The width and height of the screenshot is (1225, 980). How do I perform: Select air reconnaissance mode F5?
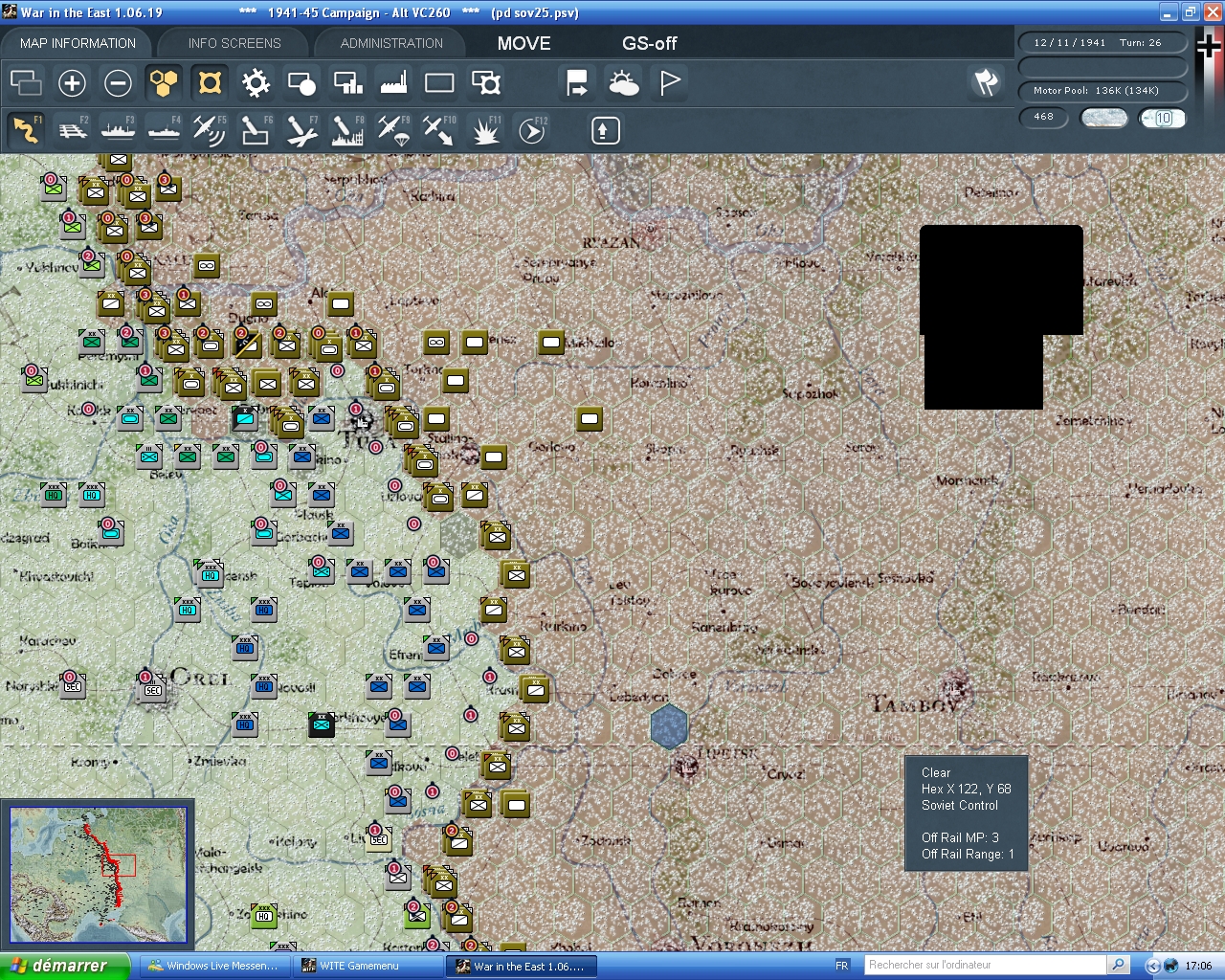point(210,129)
